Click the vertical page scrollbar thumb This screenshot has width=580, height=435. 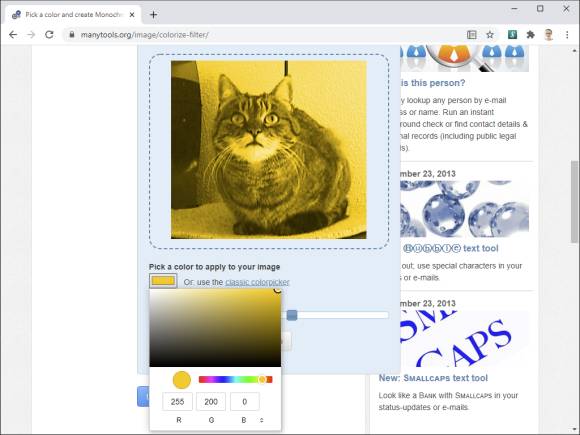tap(574, 202)
